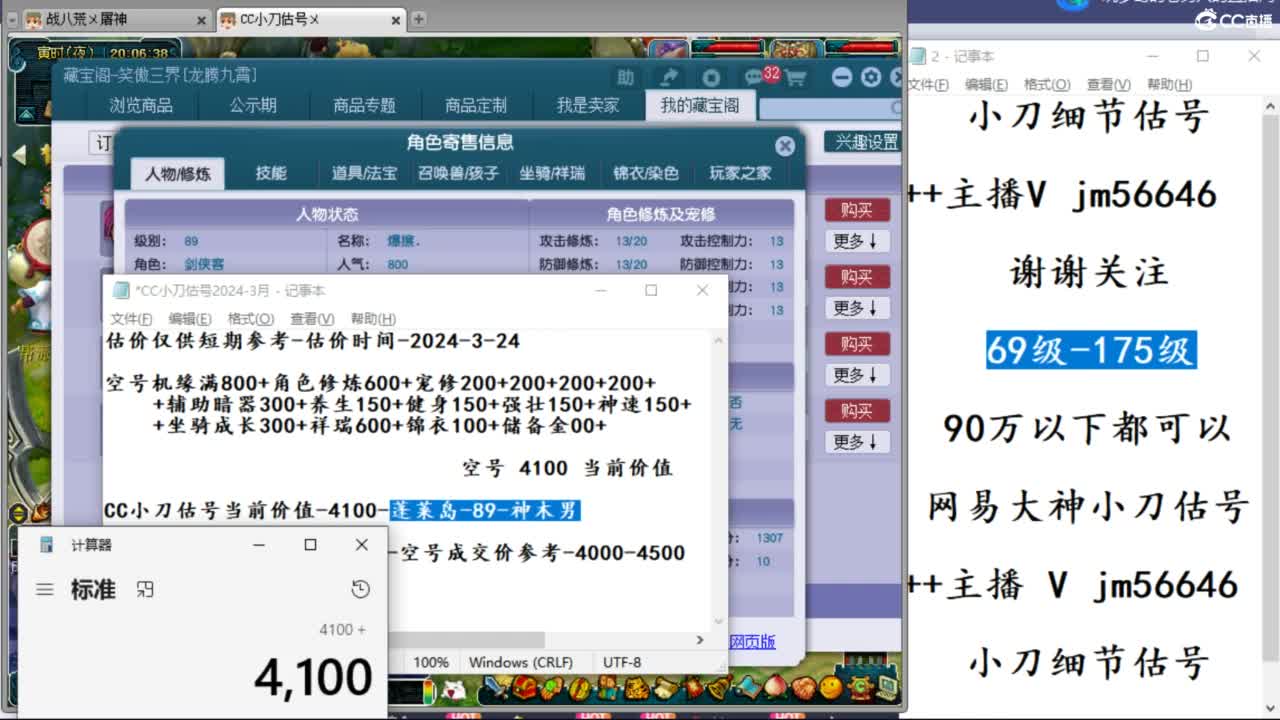Image resolution: width=1280 pixels, height=720 pixels.
Task: Click the smiley face icon in game bar
Action: point(831,688)
